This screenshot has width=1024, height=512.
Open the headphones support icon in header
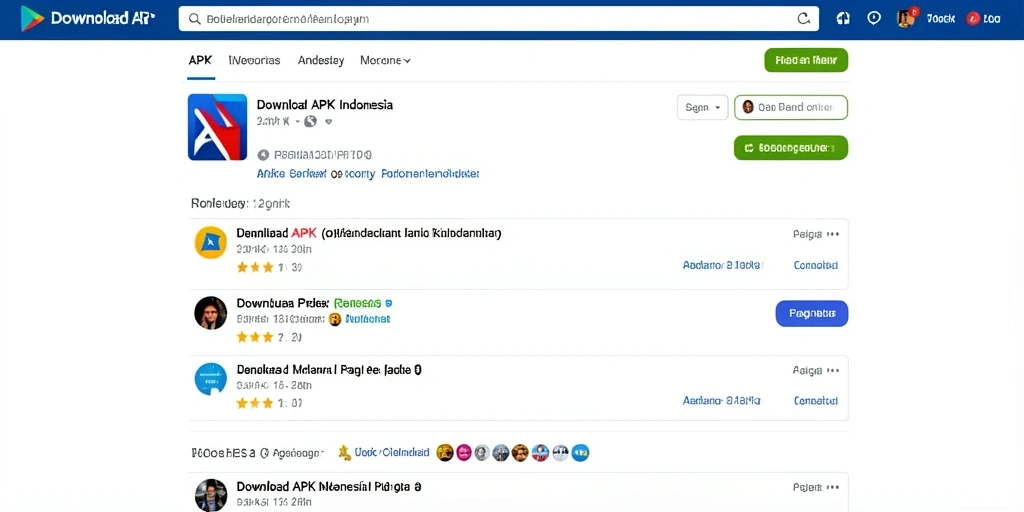click(843, 19)
